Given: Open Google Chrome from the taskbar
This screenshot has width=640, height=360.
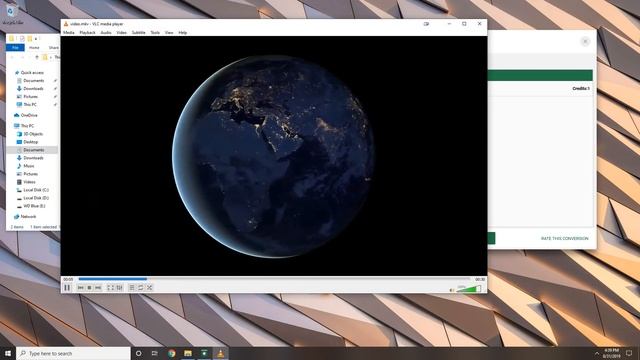Looking at the screenshot, I should click(x=171, y=353).
